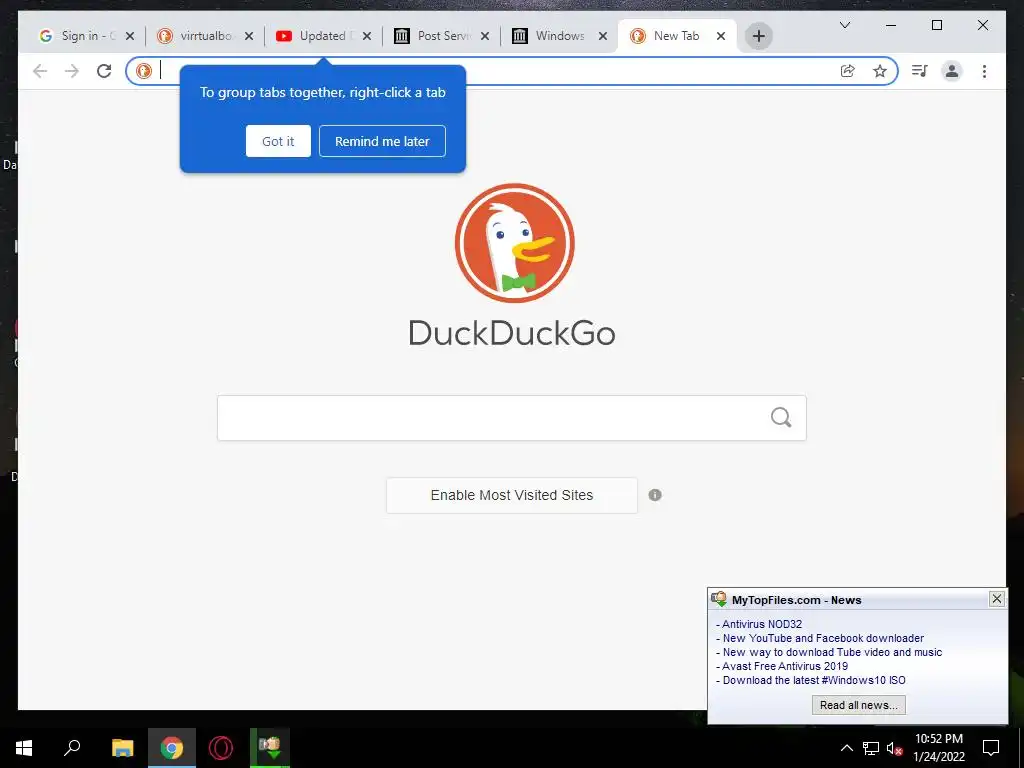Click the Chrome taskbar icon

point(172,748)
